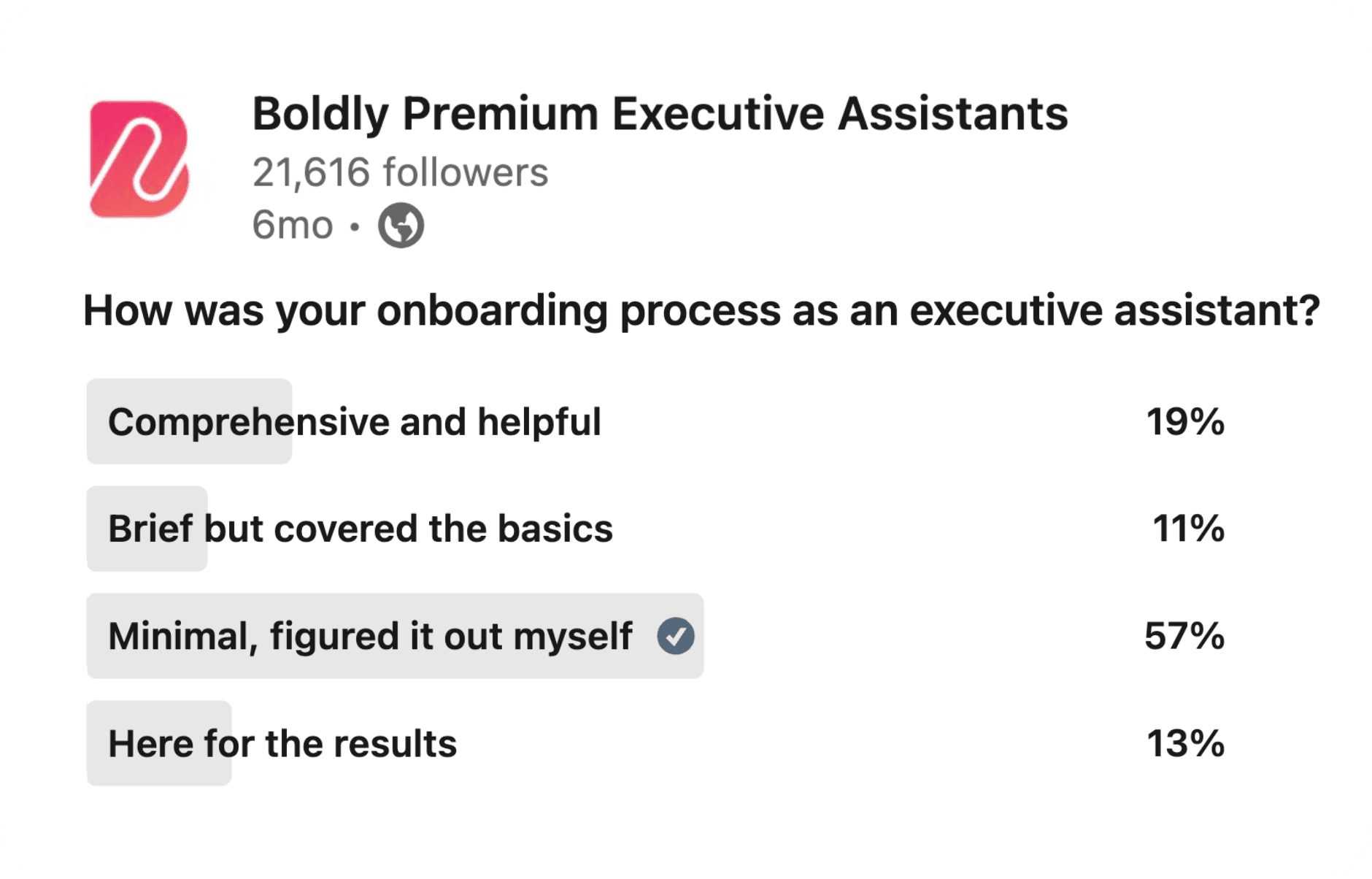Choose "Brief but covered the basics" option

pos(361,529)
